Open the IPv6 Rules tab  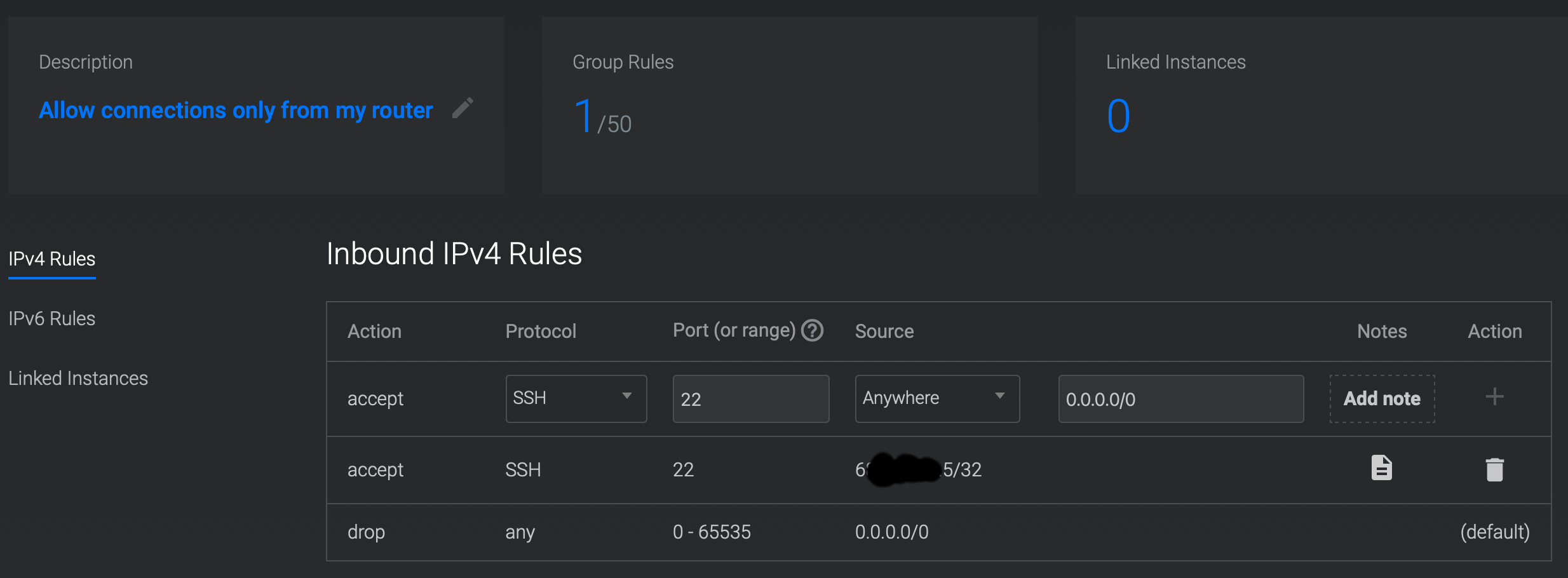tap(52, 319)
